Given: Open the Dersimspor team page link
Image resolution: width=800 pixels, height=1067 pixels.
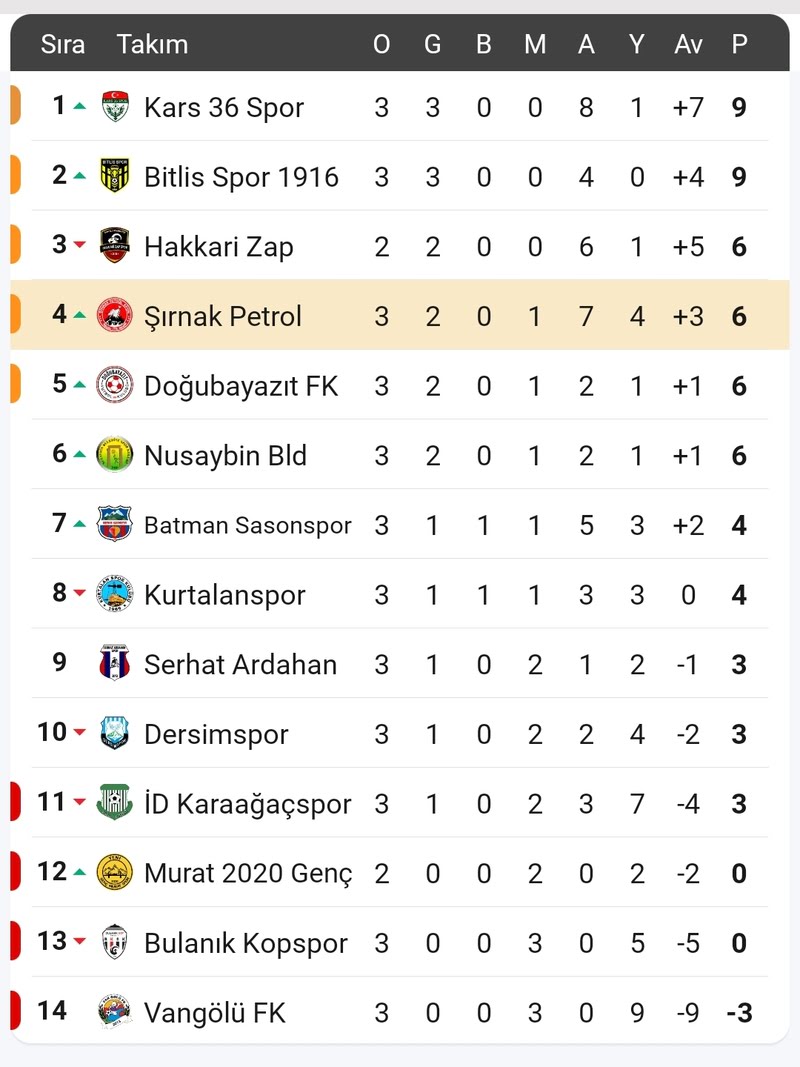Looking at the screenshot, I should tap(216, 734).
